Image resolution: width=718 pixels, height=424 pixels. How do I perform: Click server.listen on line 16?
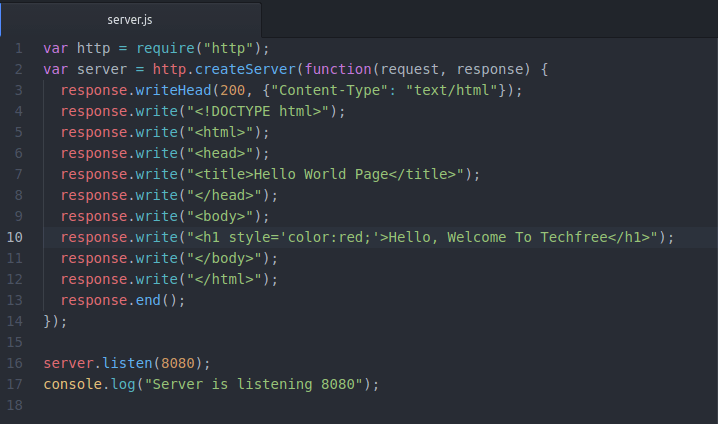tap(98, 364)
